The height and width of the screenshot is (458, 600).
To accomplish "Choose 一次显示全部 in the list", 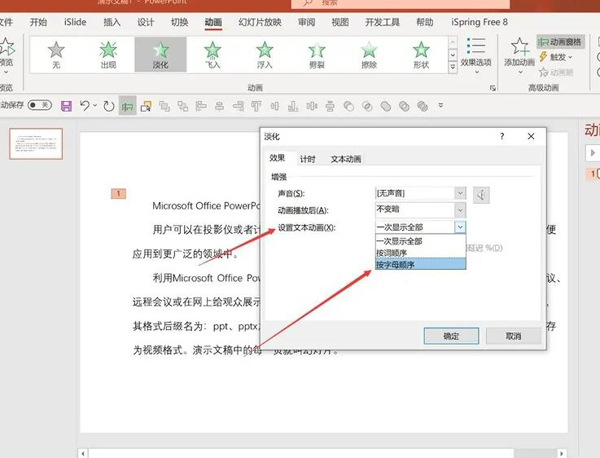I will (420, 241).
